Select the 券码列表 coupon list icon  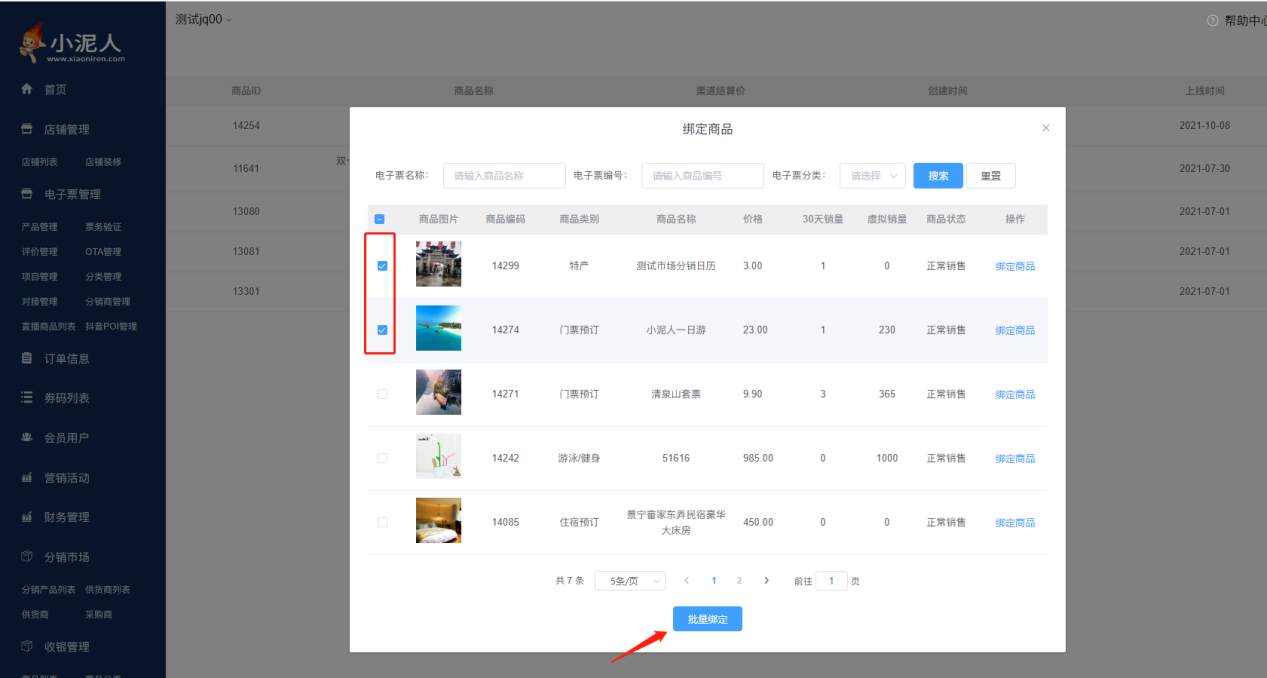[25, 399]
